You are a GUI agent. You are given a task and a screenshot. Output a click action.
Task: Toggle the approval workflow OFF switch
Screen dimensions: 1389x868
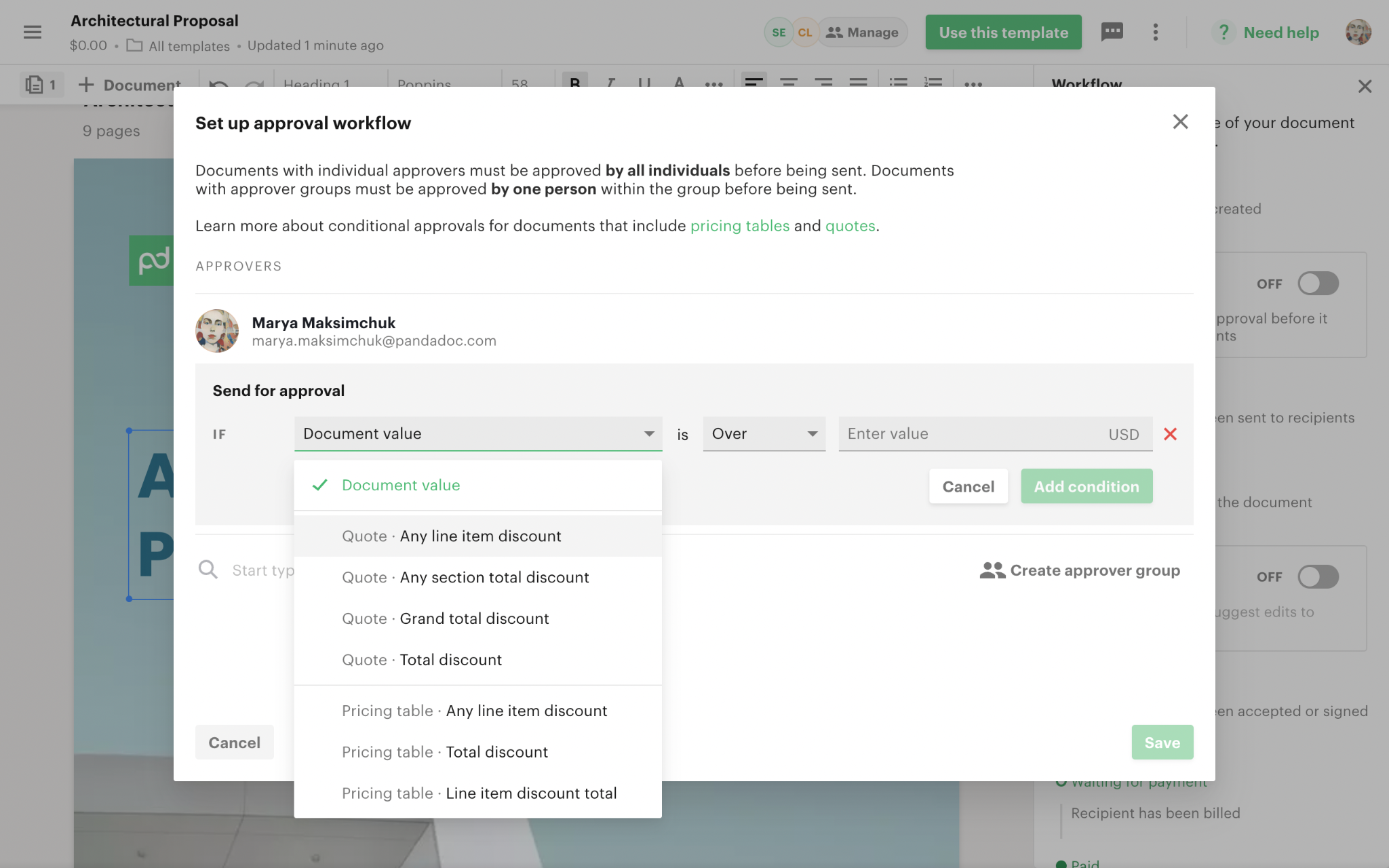pyautogui.click(x=1318, y=283)
